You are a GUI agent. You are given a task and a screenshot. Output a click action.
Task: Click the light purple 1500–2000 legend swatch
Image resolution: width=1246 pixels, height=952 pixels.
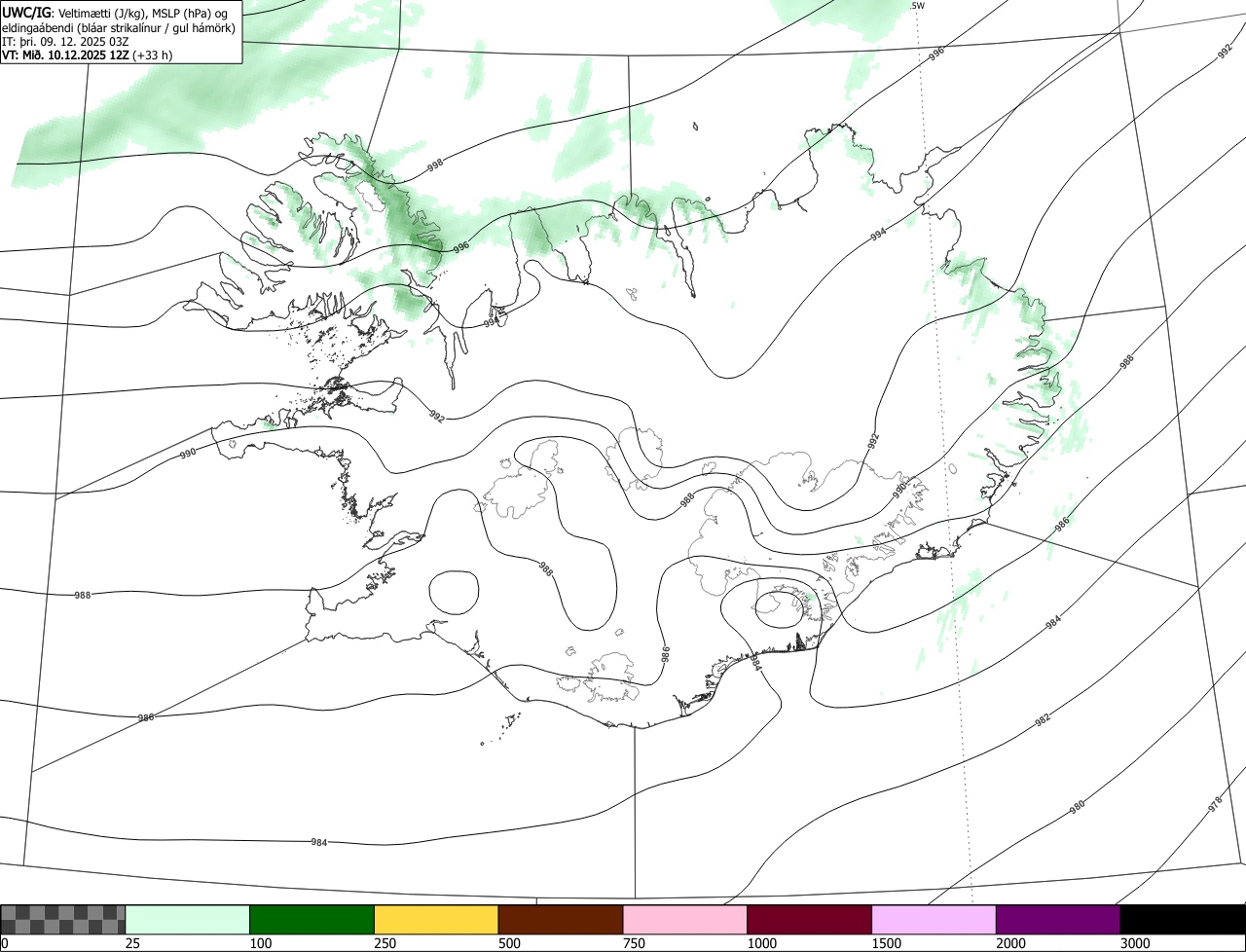[934, 920]
